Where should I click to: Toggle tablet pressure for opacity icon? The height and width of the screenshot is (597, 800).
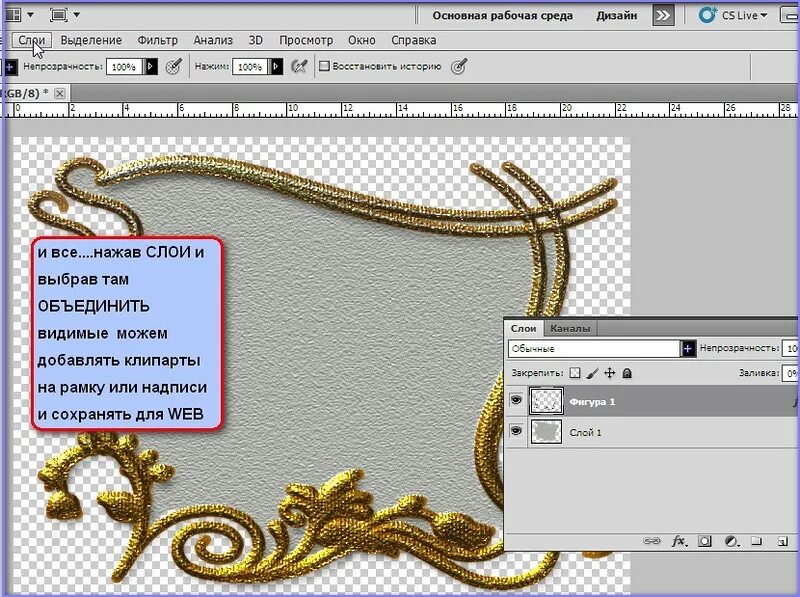(x=173, y=66)
